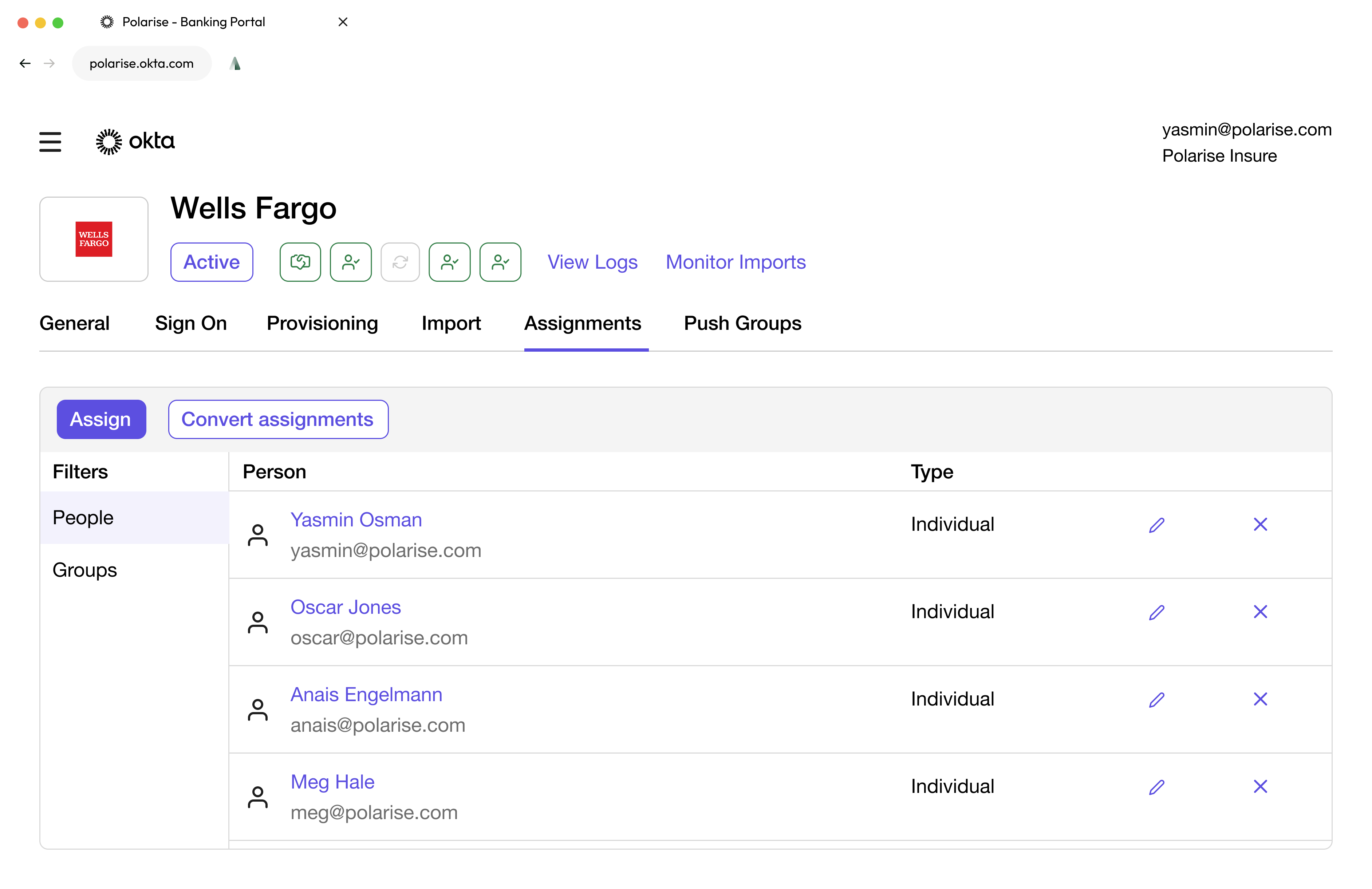This screenshot has height=889, width=1372.
Task: Click the greyed-out sync arrows icon
Action: click(400, 262)
